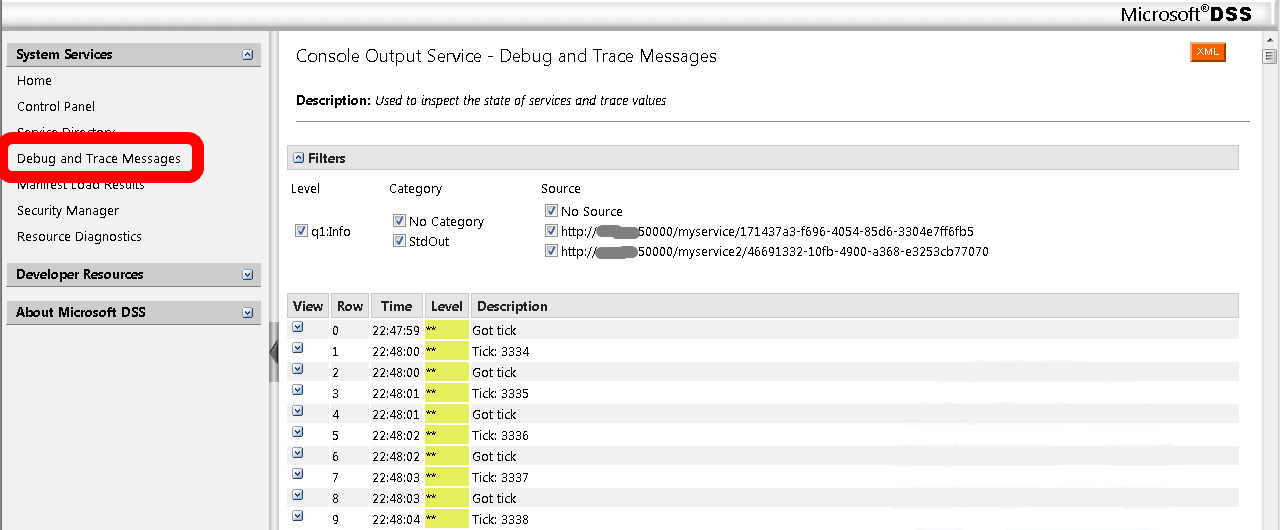Uncheck the myservice2 source checkbox
The height and width of the screenshot is (530, 1280).
click(551, 251)
